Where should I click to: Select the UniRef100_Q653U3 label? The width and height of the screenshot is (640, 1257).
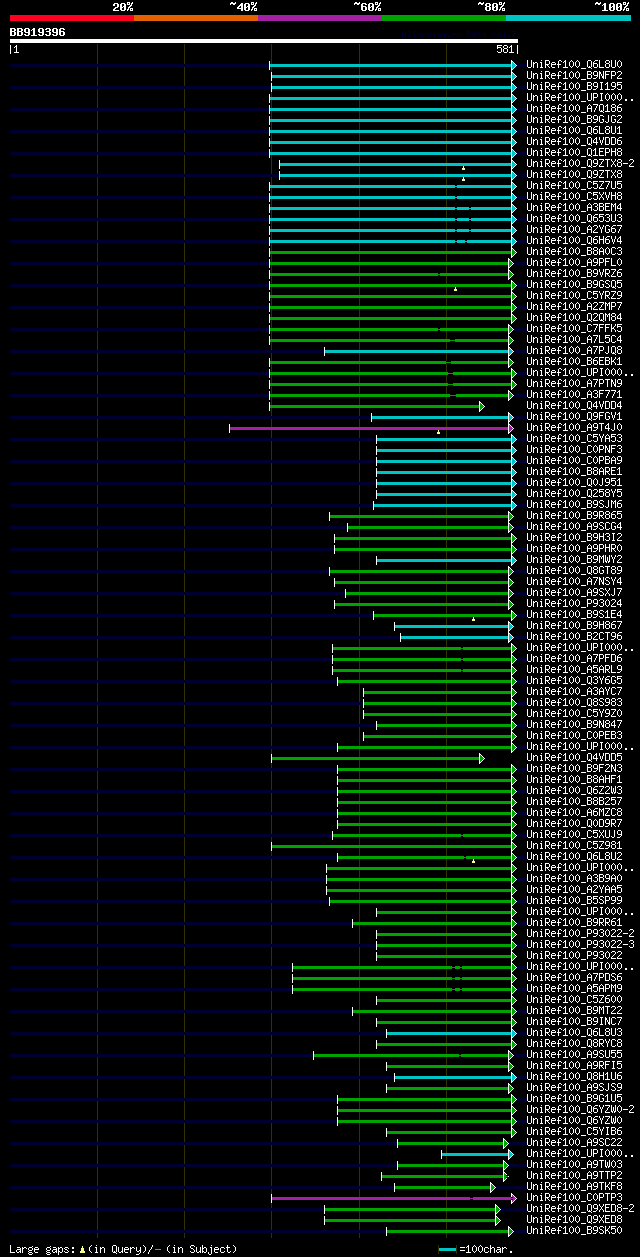[574, 219]
